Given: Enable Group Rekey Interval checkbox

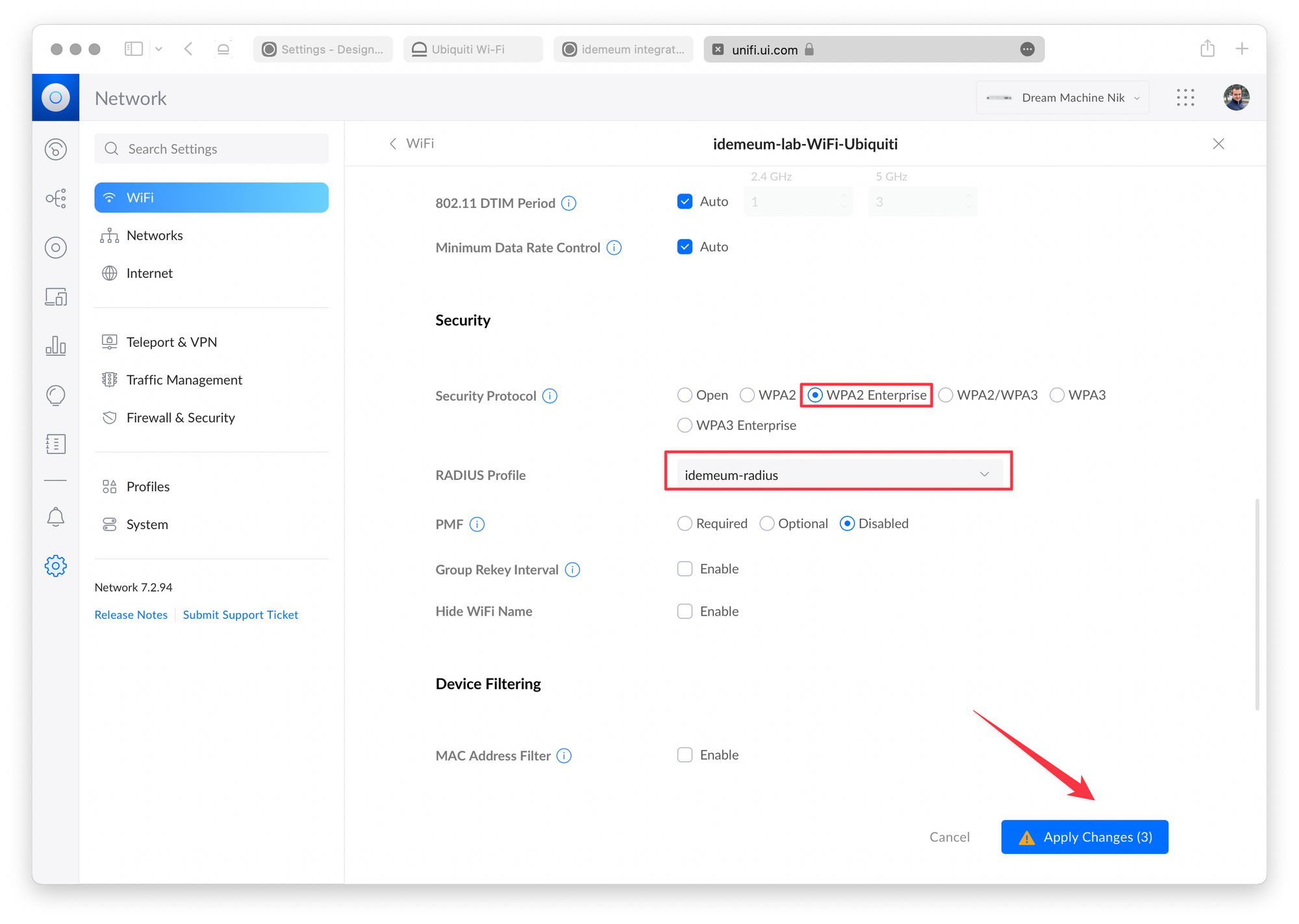Looking at the screenshot, I should click(685, 569).
